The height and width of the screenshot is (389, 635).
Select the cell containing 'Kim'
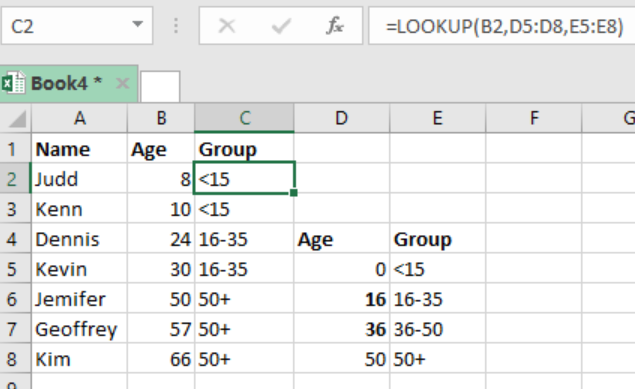(x=79, y=359)
